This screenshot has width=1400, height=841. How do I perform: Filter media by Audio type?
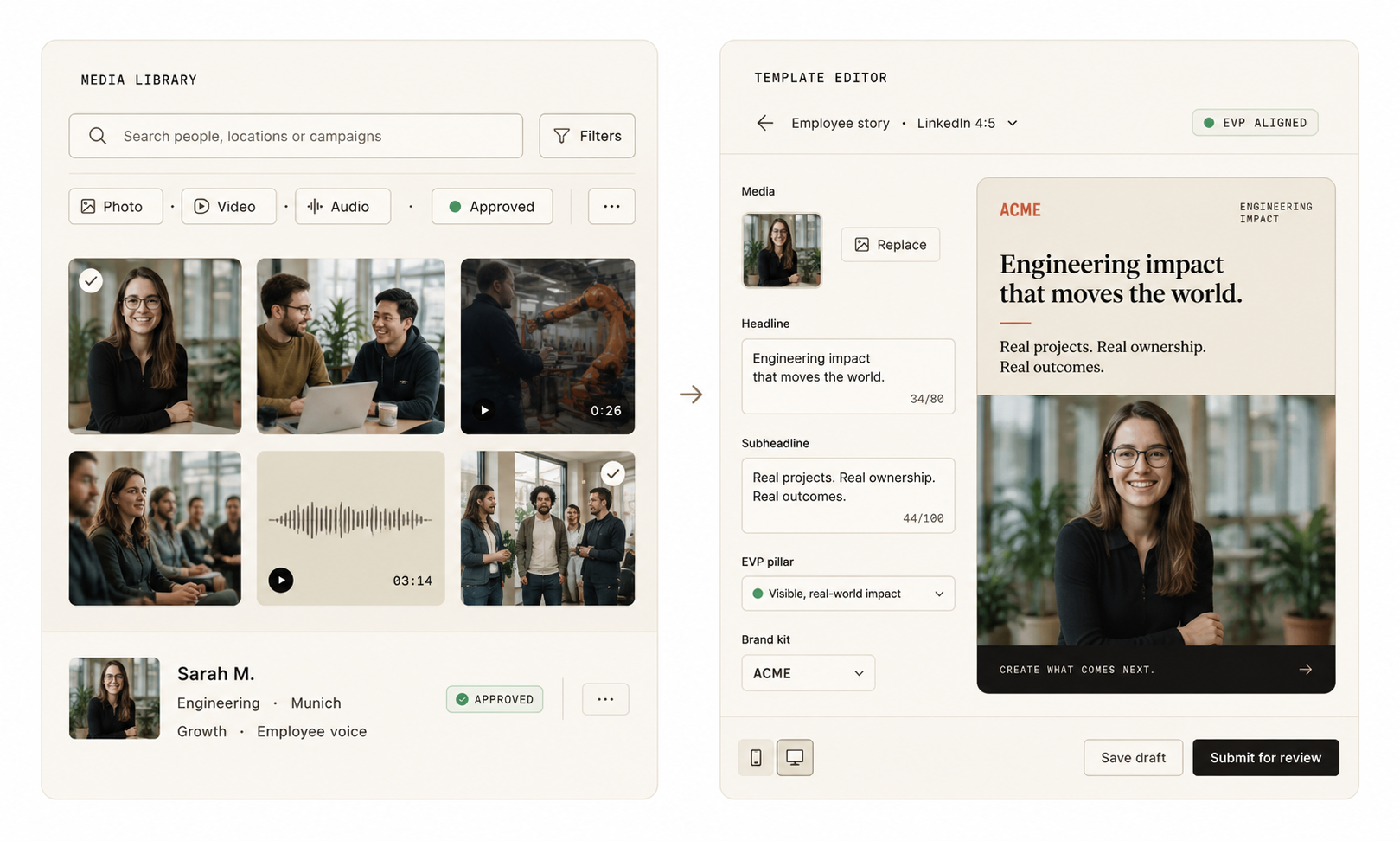[342, 206]
